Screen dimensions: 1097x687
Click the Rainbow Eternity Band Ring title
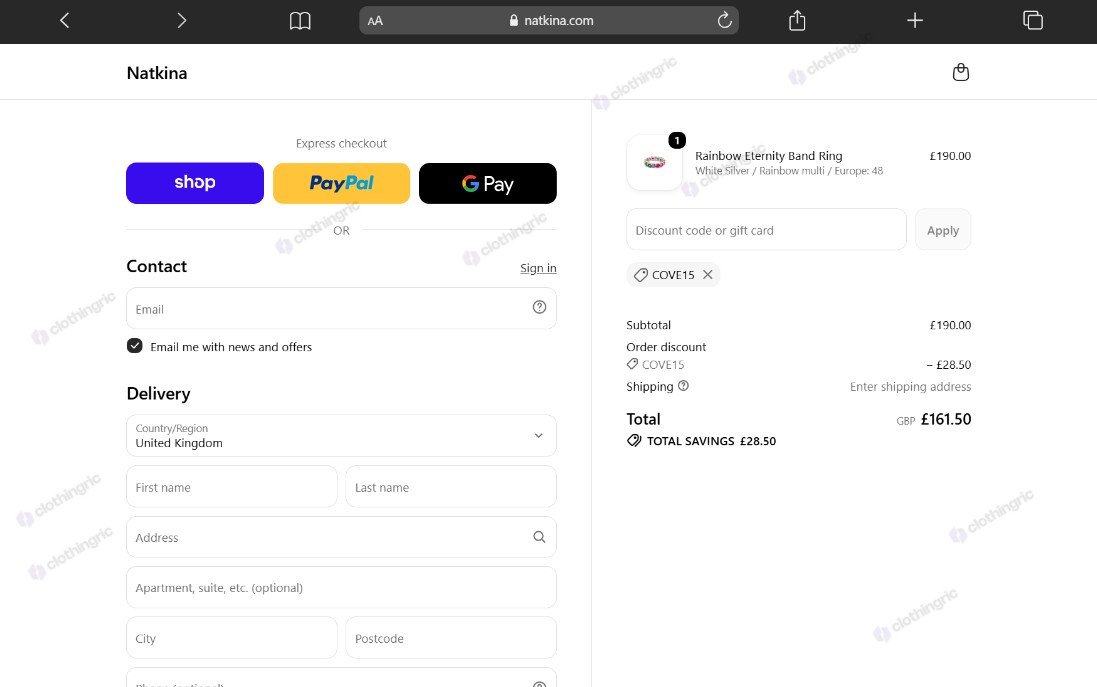click(768, 156)
